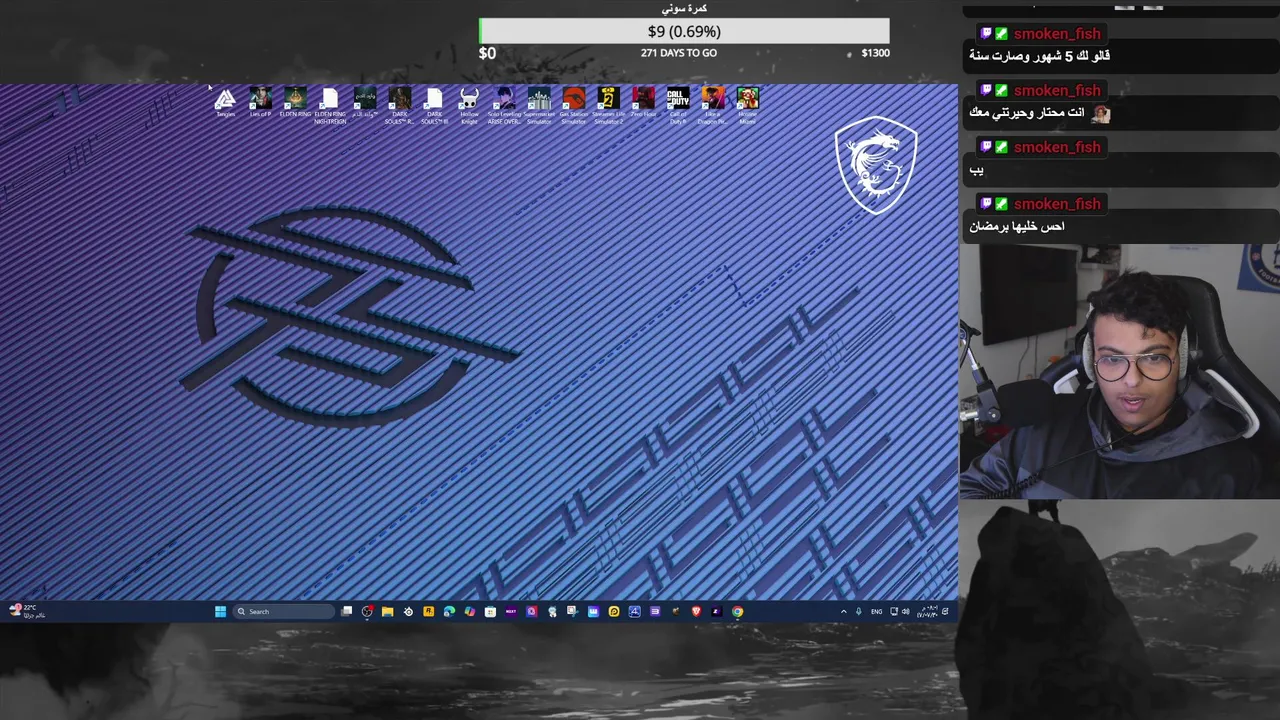Open the Hollow Knight desktop shortcut

point(469,104)
